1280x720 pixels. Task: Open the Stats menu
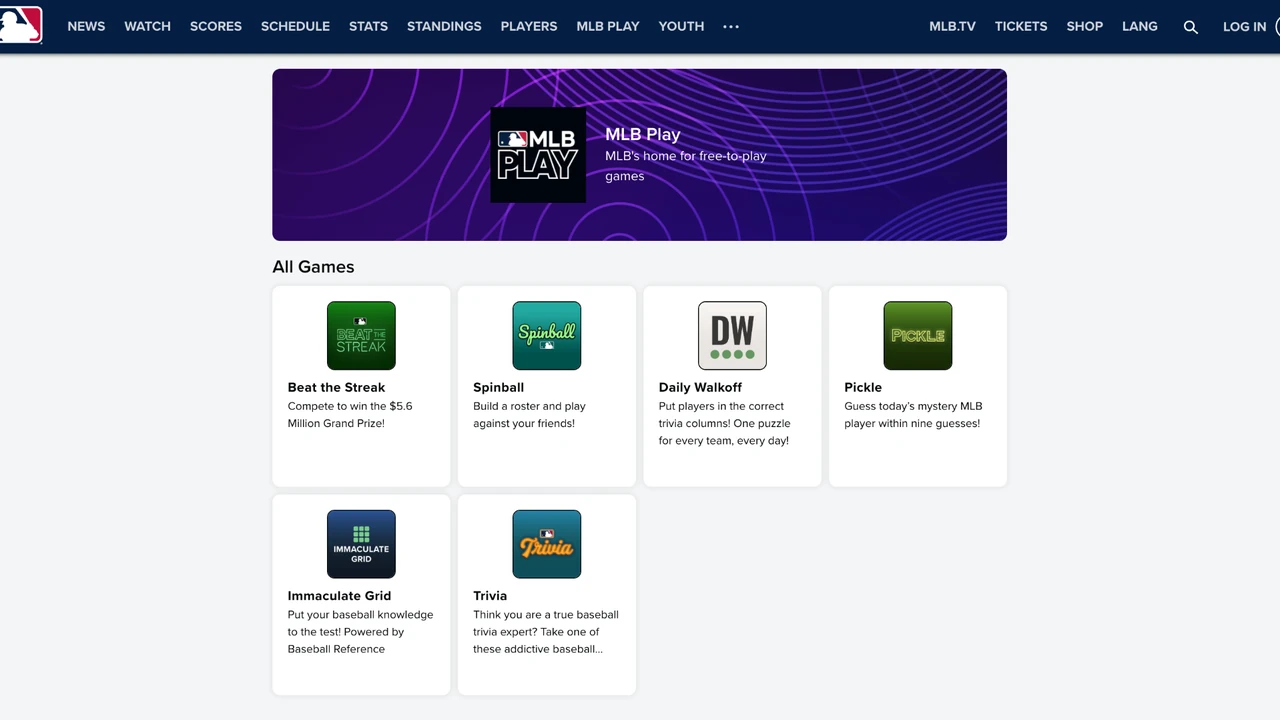(368, 26)
